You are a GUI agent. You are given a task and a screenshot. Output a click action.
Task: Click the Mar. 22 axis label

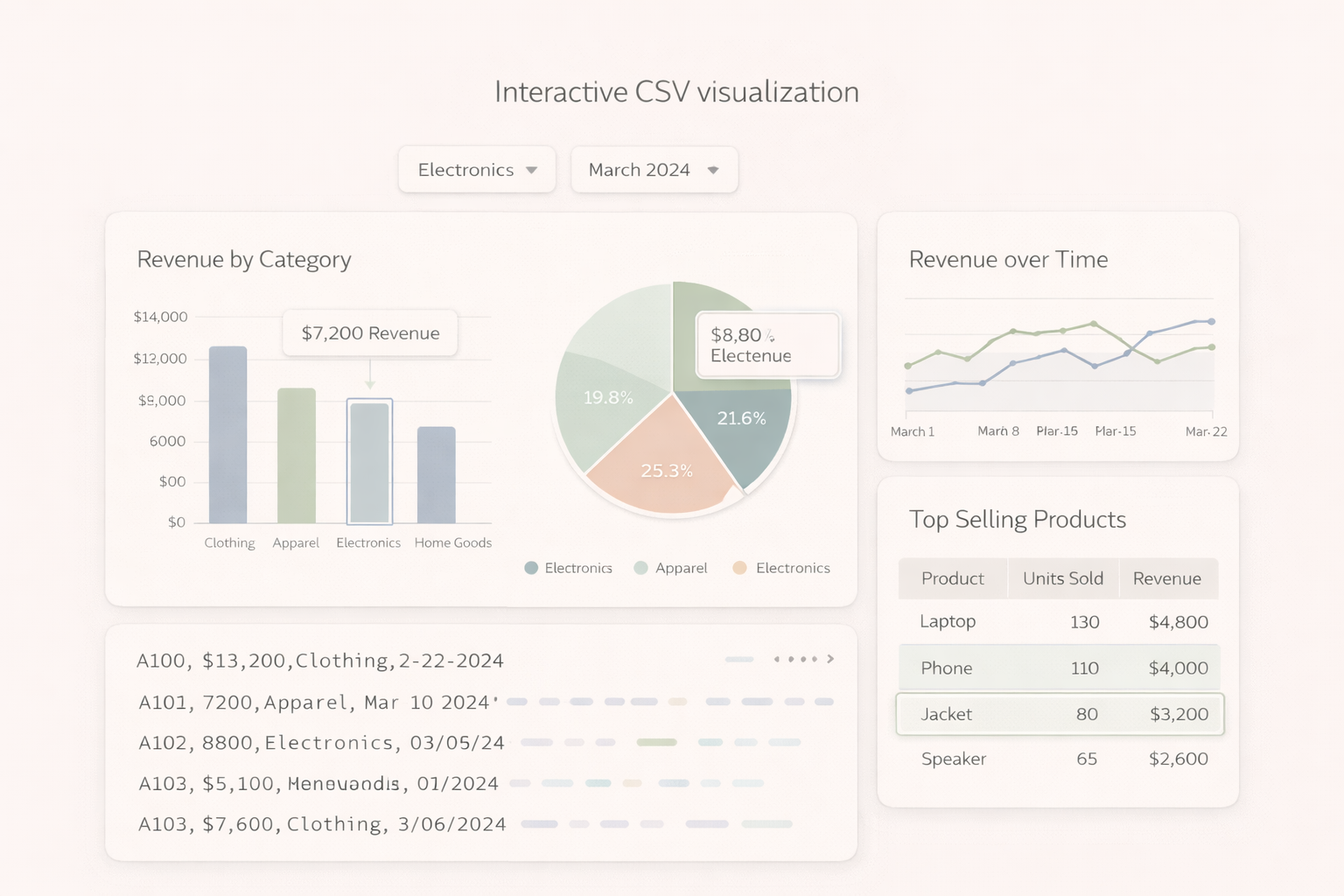[1206, 431]
